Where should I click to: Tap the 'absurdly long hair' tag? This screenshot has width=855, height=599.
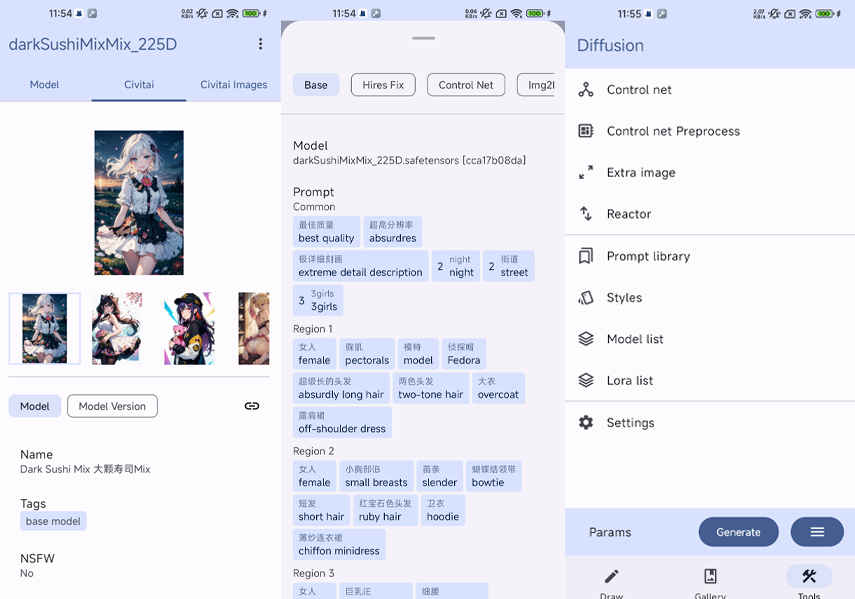[x=341, y=388]
